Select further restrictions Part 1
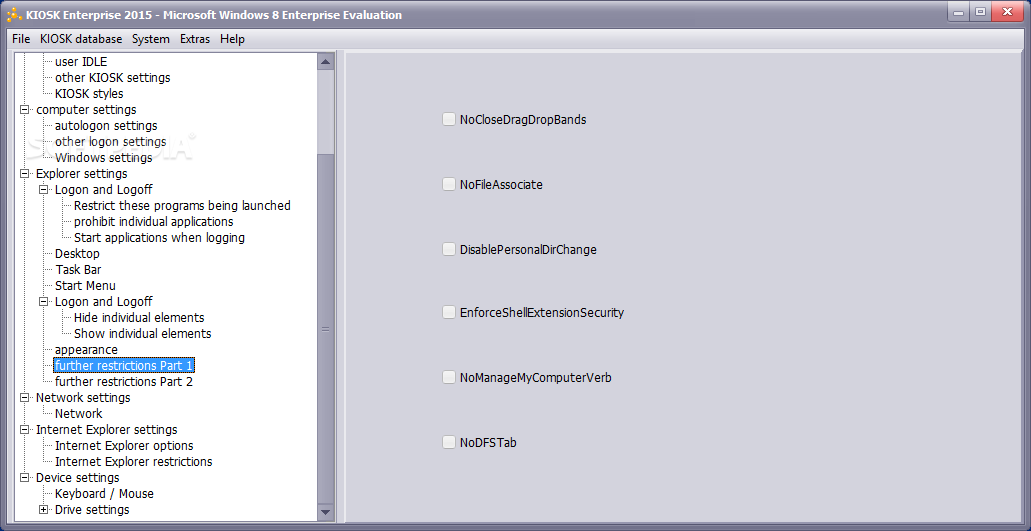The width and height of the screenshot is (1031, 531). point(124,365)
